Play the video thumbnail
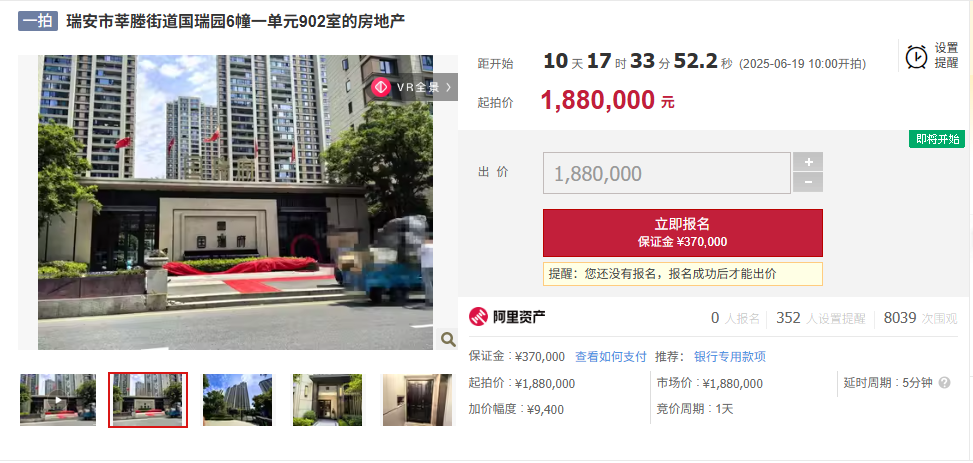973x463 pixels. pyautogui.click(x=58, y=400)
